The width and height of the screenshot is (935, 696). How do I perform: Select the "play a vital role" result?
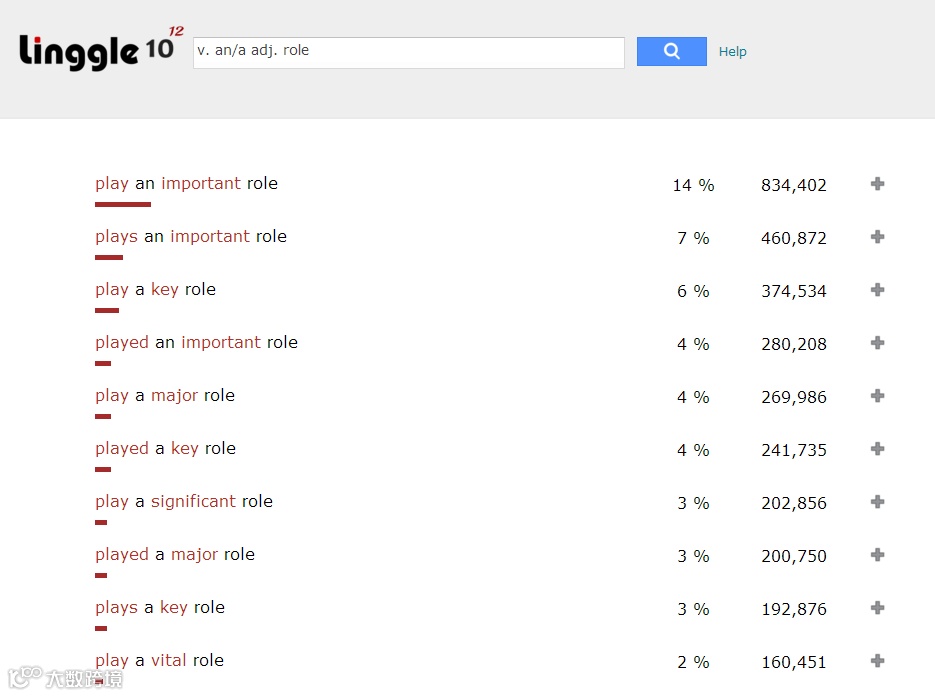159,661
